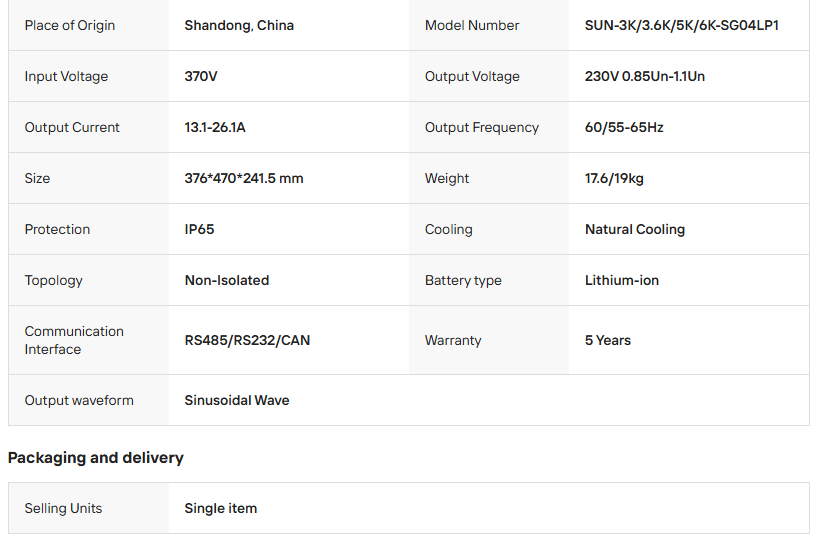Select the "Single item" selling units value
Image resolution: width=820 pixels, height=544 pixels.
click(220, 508)
